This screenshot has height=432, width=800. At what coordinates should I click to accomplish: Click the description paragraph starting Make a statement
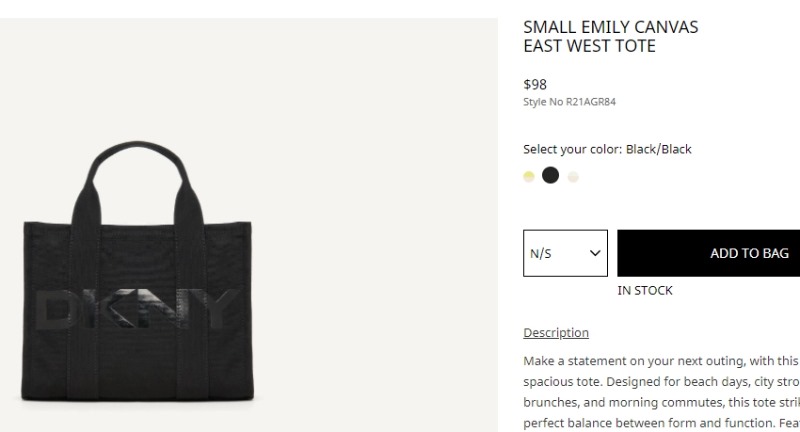pos(661,392)
